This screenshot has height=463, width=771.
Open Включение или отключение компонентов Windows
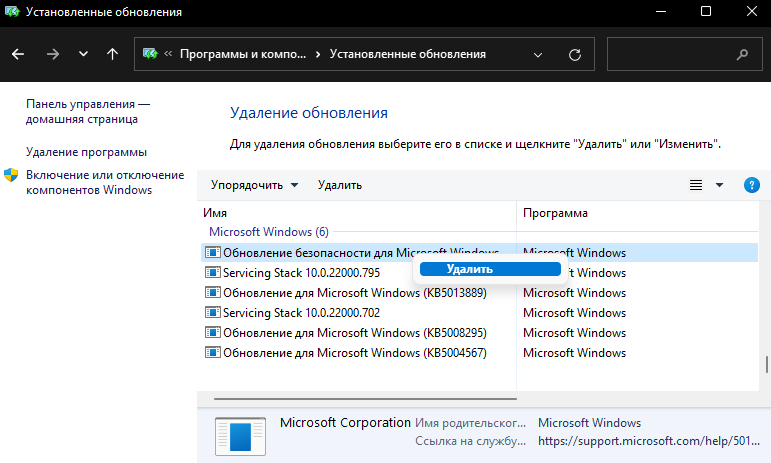105,182
